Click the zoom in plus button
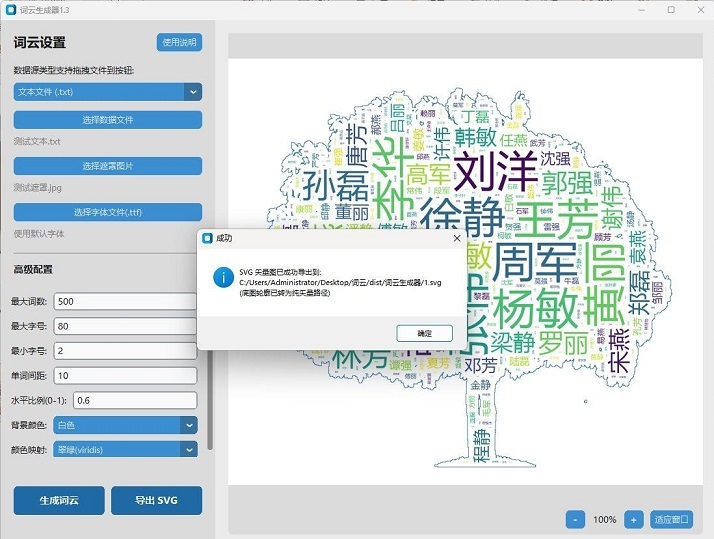 [633, 519]
